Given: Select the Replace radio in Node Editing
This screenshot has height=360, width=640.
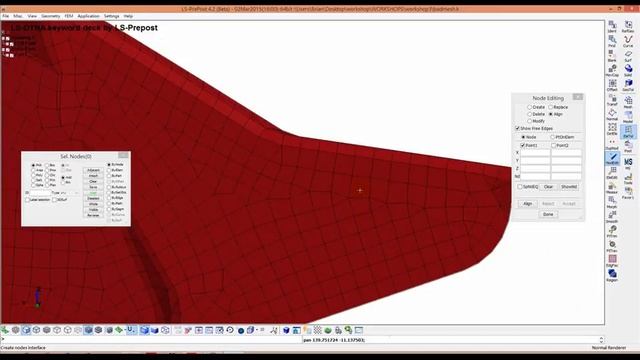Looking at the screenshot, I should (551, 107).
